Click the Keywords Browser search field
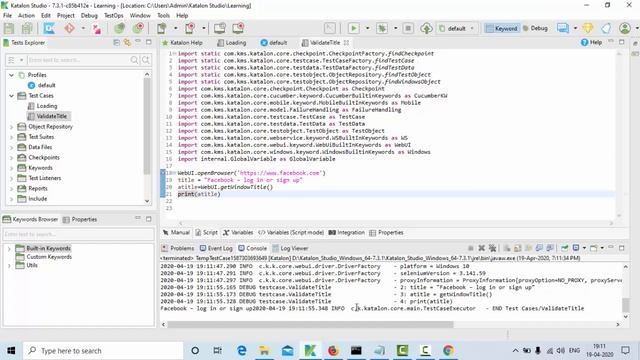Viewport: 640px width, 360px height. click(x=78, y=234)
